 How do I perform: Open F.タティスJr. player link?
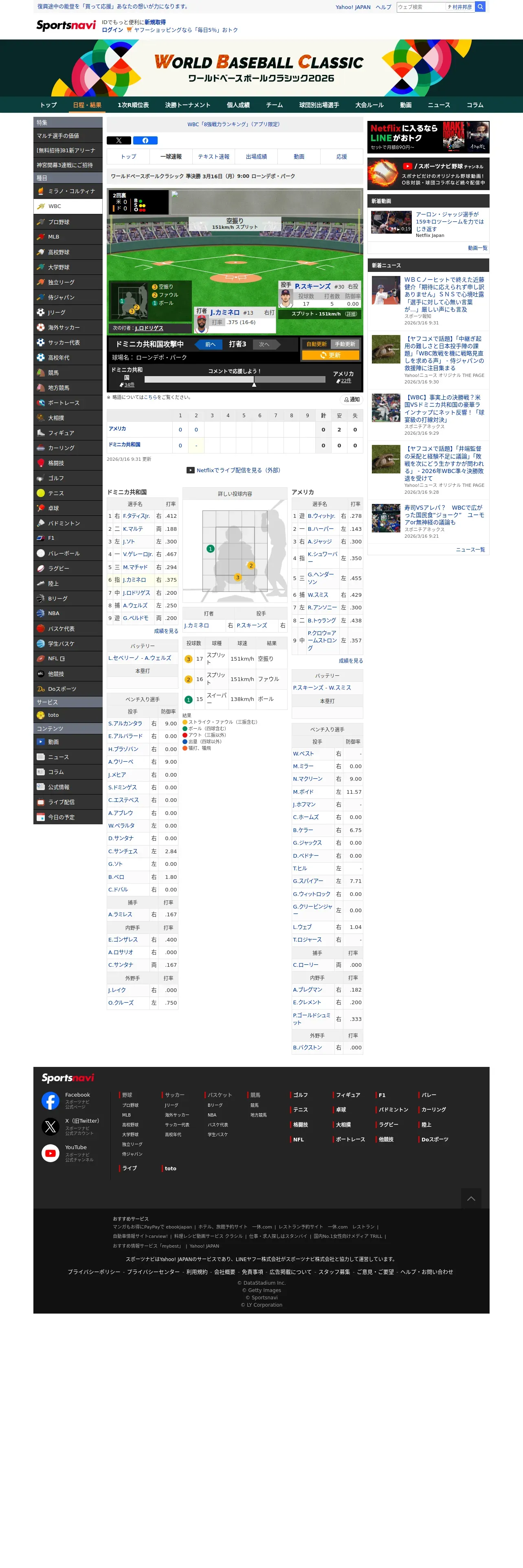136,516
